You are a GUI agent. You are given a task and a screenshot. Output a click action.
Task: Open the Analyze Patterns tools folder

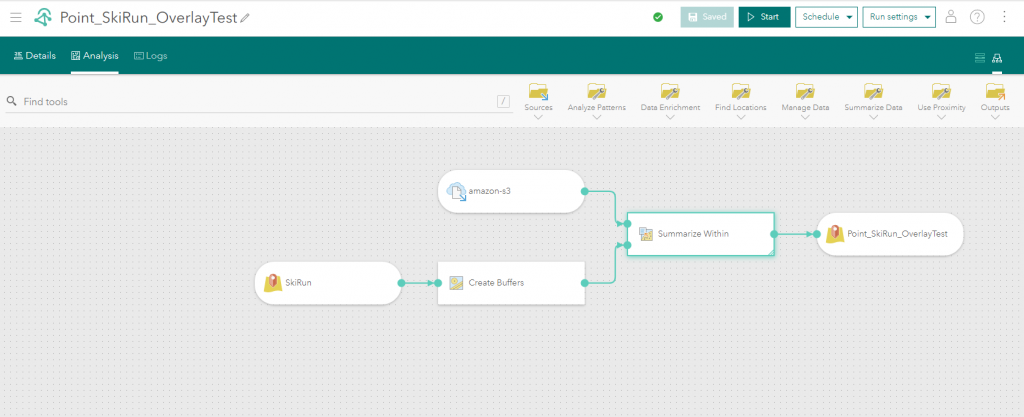(x=597, y=92)
